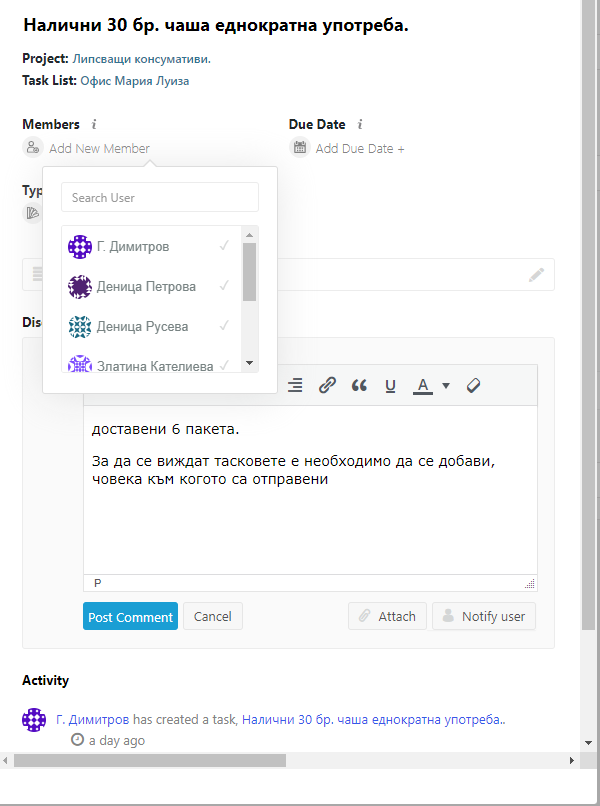600x806 pixels.
Task: Open text color dropdown arrow in editor
Action: pyautogui.click(x=446, y=385)
